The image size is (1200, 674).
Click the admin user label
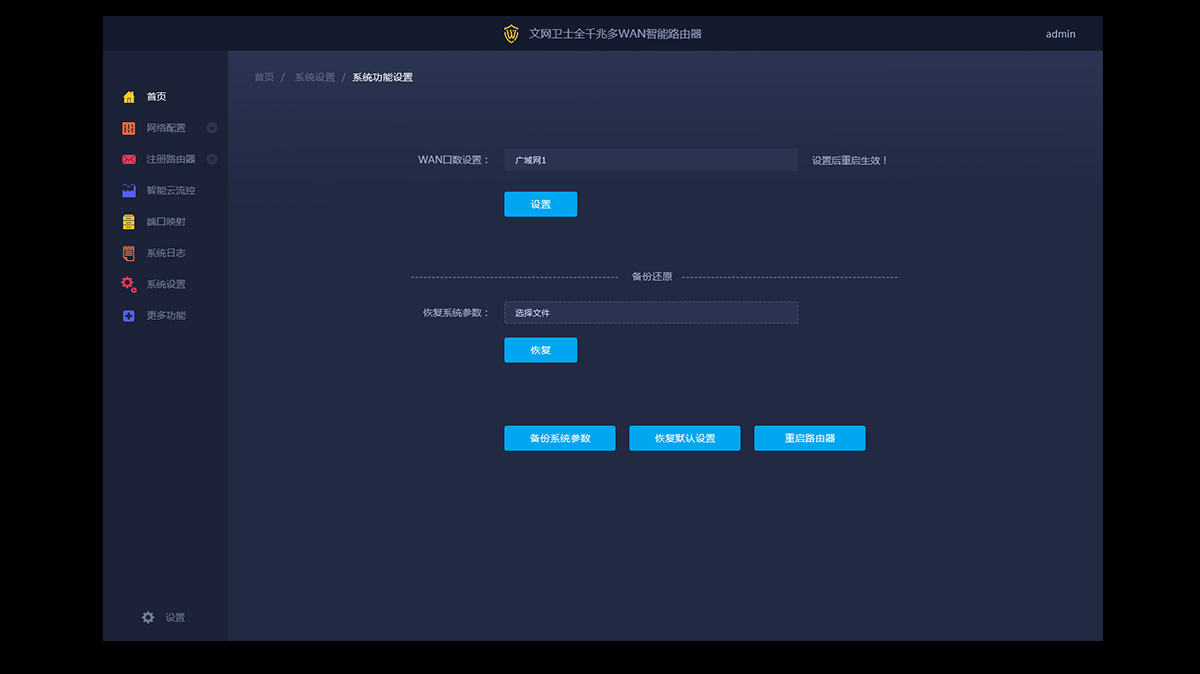tap(1061, 34)
